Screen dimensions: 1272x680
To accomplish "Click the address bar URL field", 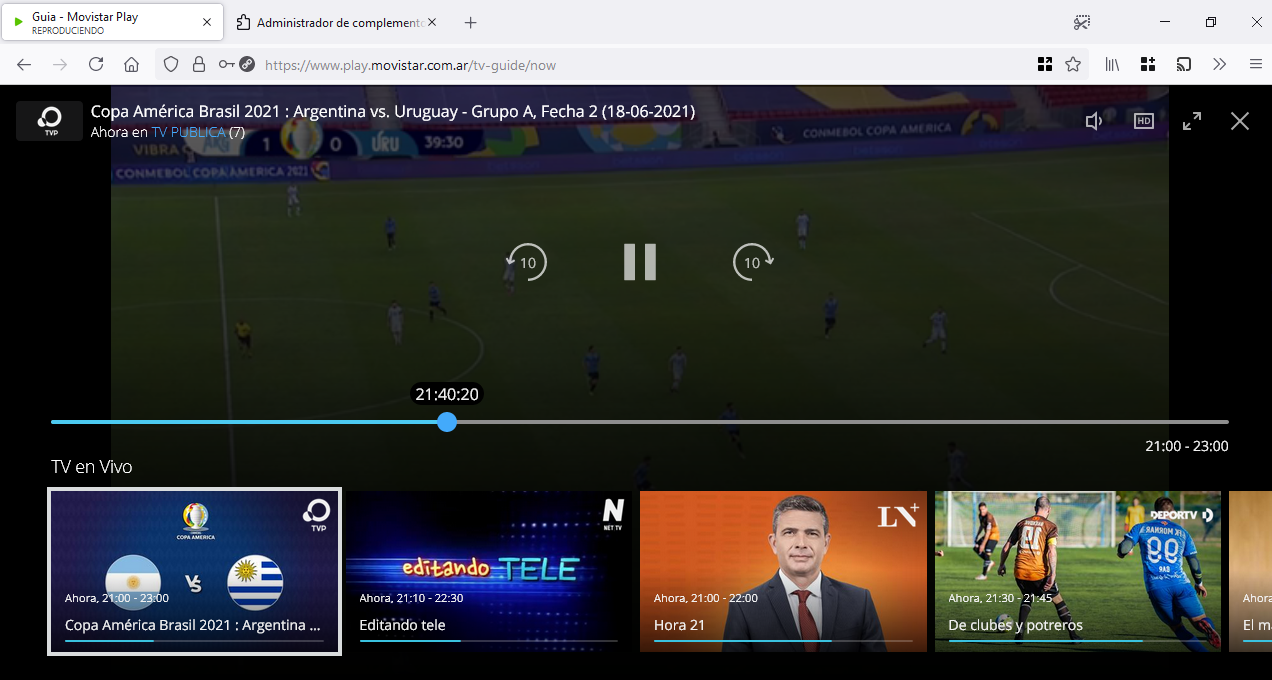I will [x=640, y=65].
